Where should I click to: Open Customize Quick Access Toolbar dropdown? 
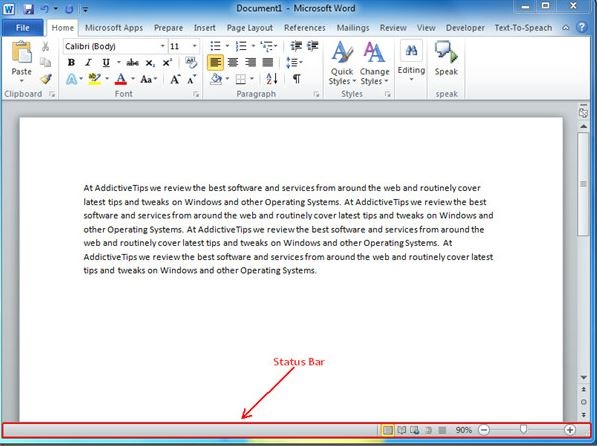[85, 9]
